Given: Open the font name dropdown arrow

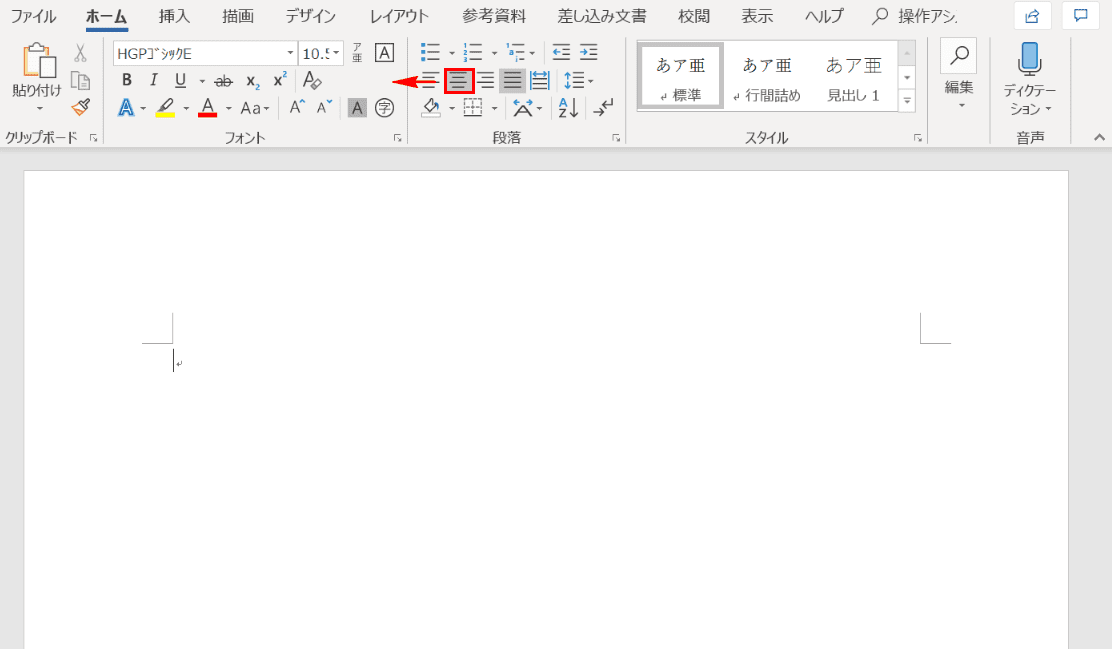Looking at the screenshot, I should [x=290, y=53].
